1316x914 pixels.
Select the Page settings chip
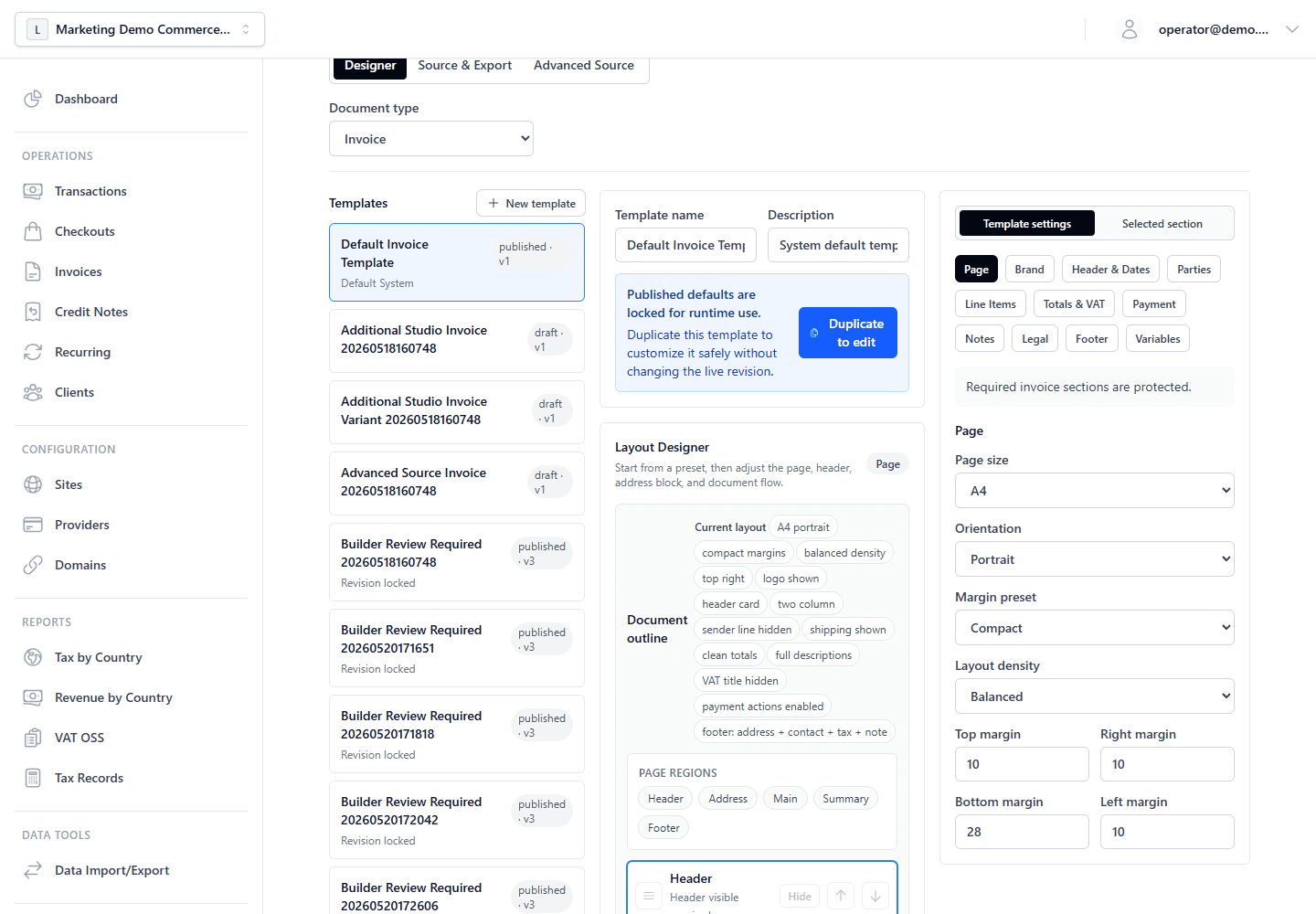[976, 270]
